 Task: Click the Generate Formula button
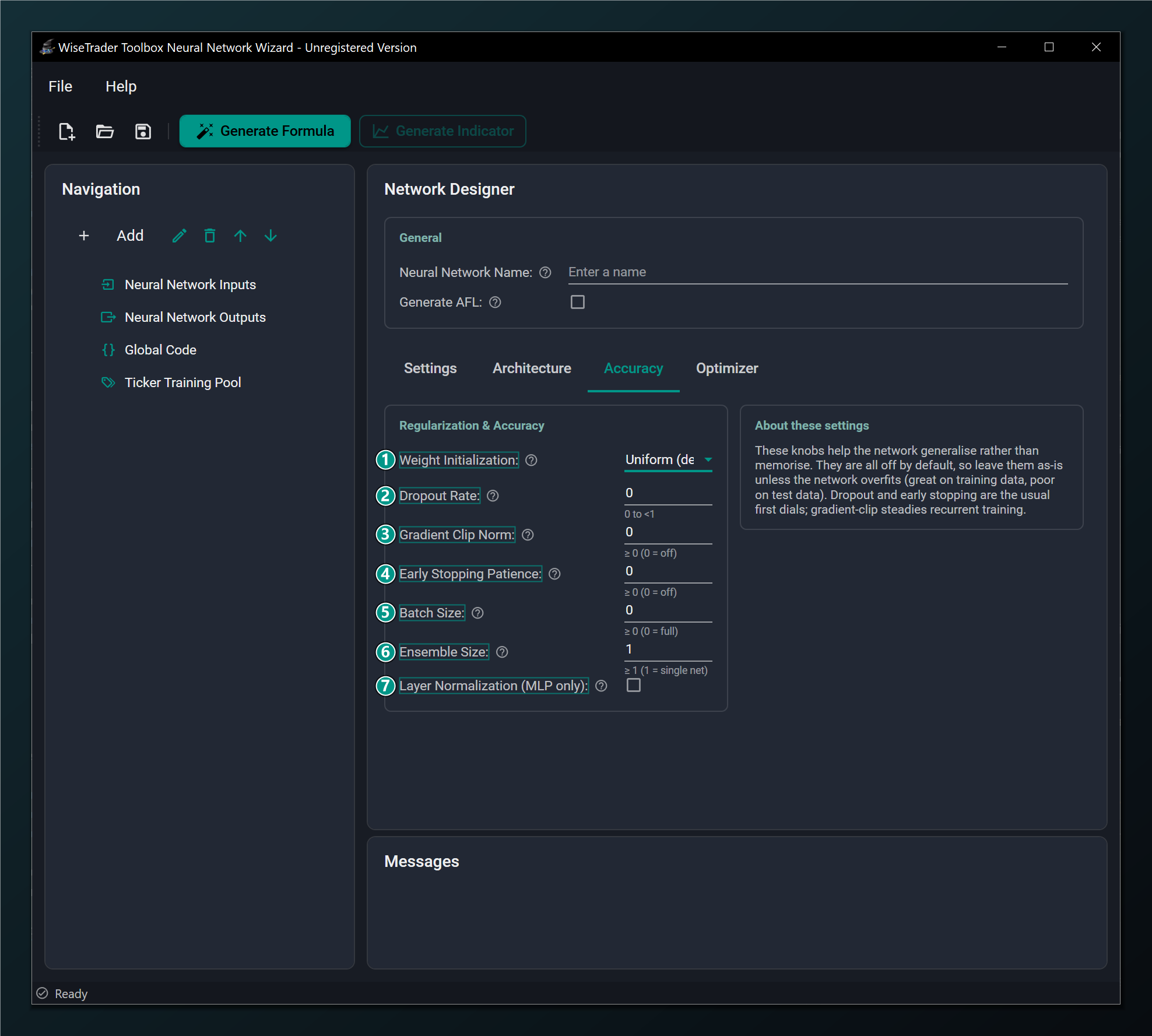(265, 131)
